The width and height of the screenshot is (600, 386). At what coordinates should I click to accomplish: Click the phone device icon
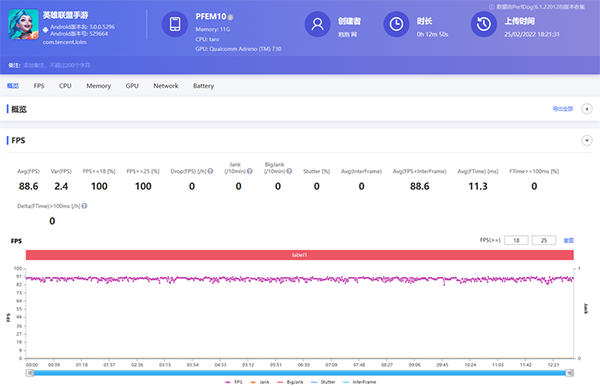pos(175,24)
